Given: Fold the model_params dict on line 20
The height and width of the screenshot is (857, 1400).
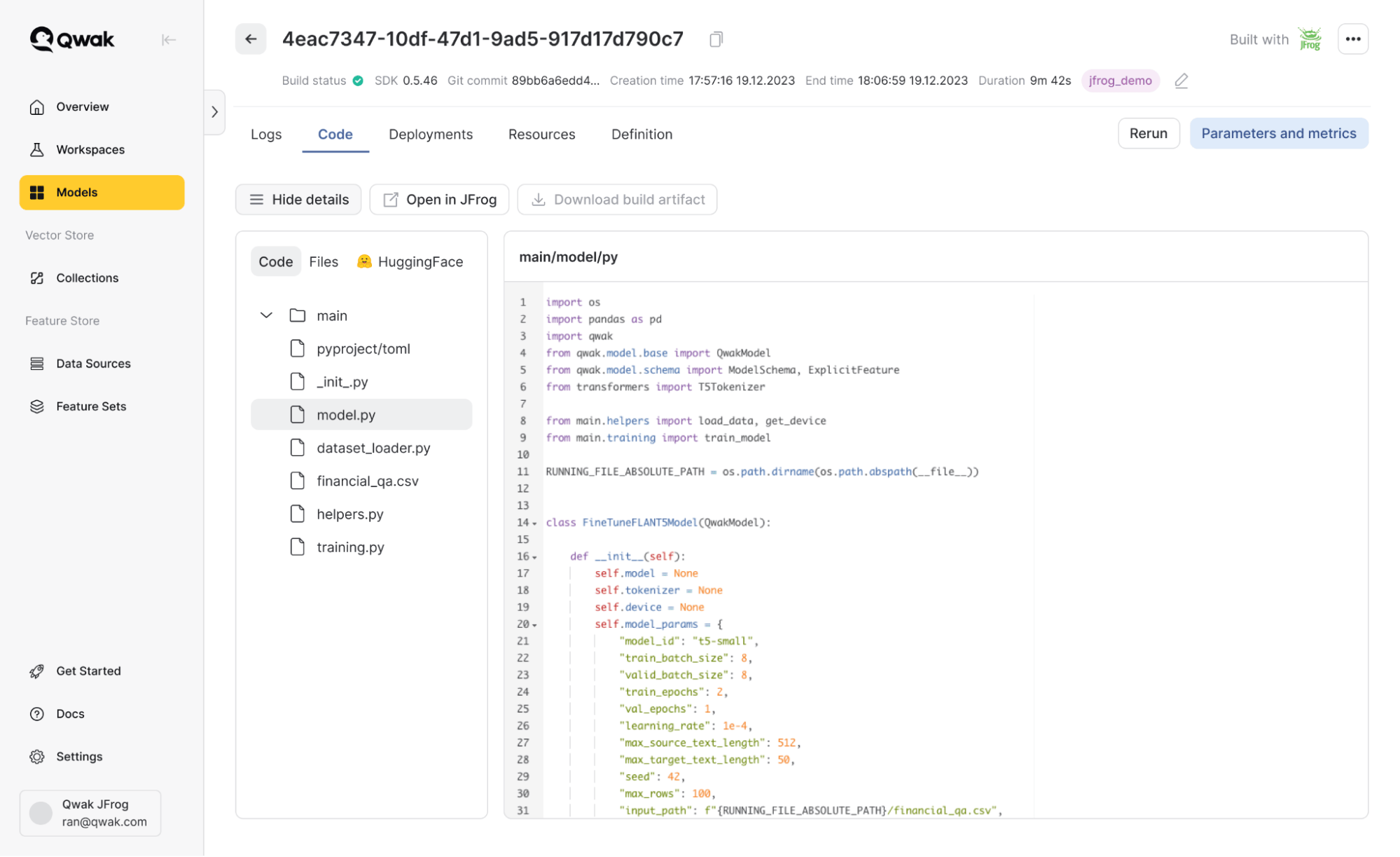Looking at the screenshot, I should pos(534,625).
